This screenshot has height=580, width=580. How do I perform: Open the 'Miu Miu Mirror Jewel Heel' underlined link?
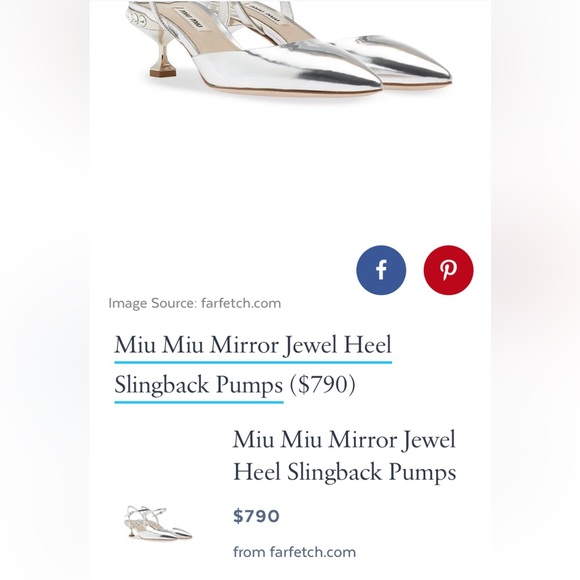pyautogui.click(x=253, y=345)
